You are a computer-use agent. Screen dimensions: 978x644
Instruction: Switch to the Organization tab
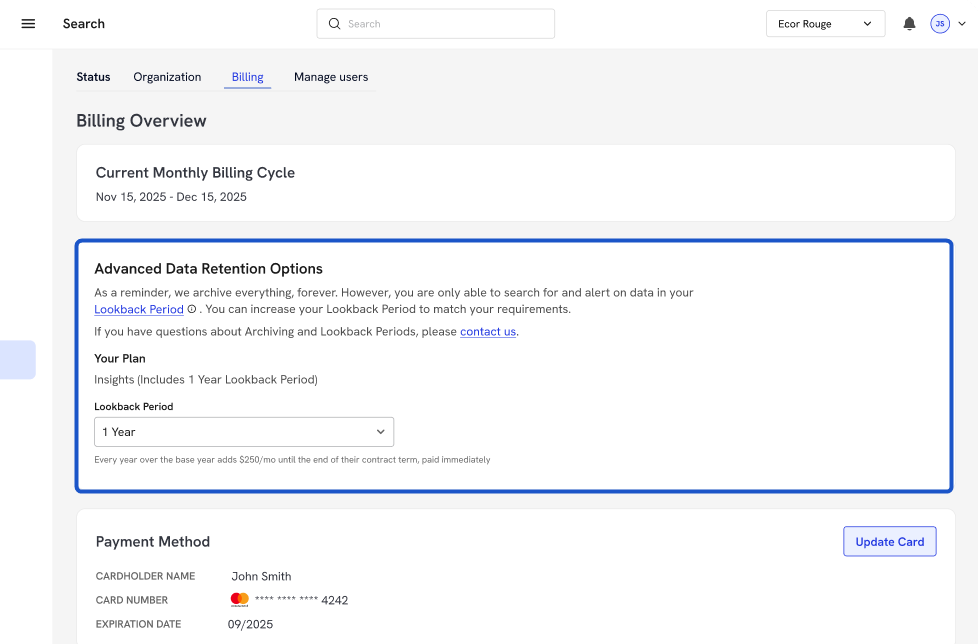tap(167, 77)
